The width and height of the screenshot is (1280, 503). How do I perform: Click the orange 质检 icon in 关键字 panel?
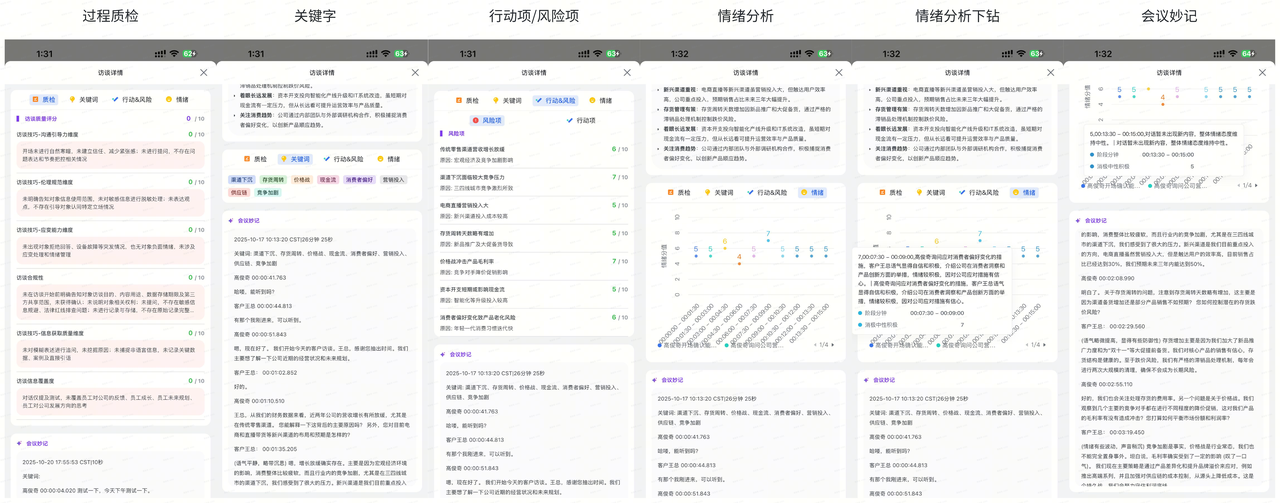[247, 159]
